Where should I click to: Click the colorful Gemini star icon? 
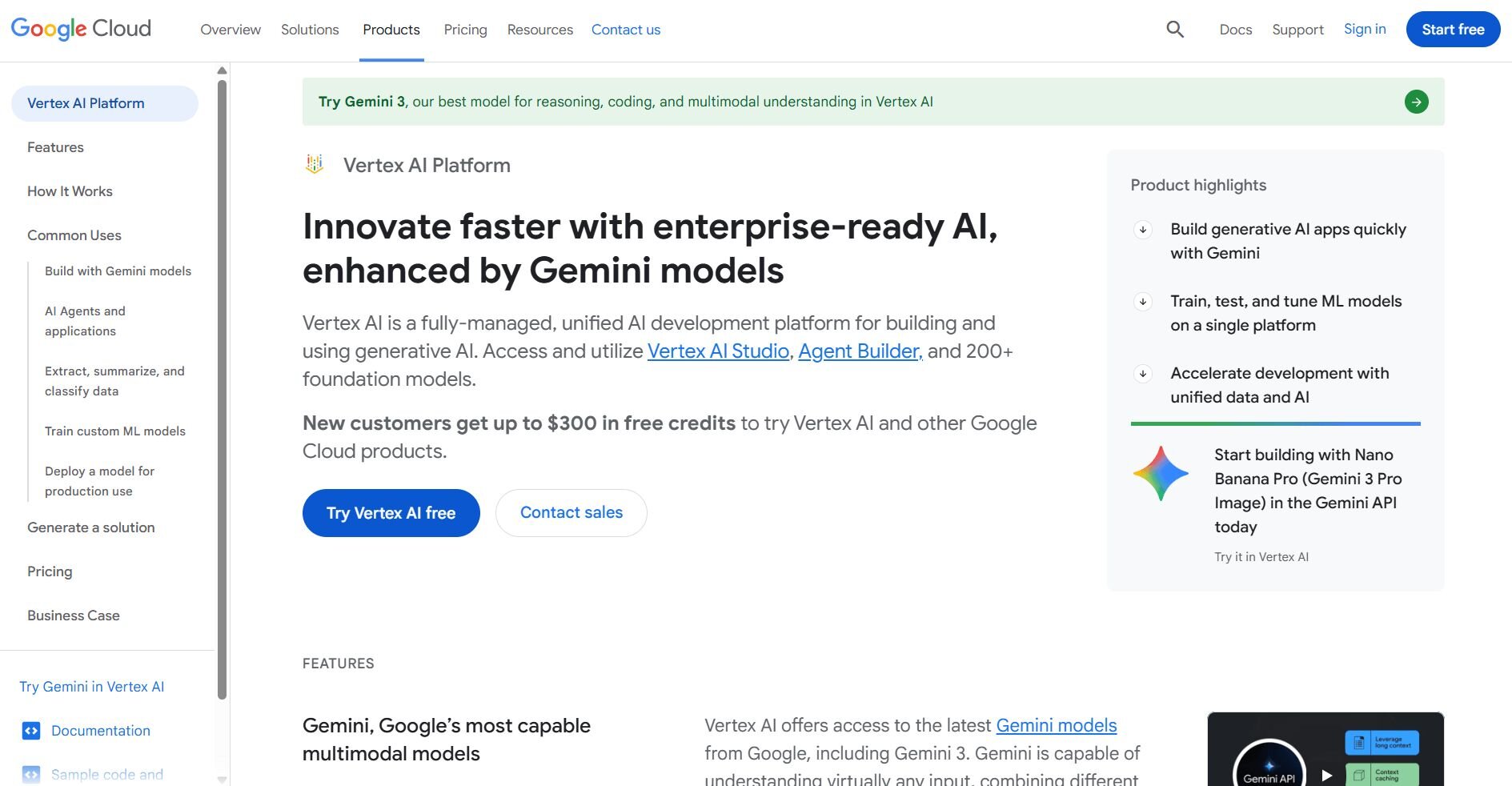pos(1161,474)
